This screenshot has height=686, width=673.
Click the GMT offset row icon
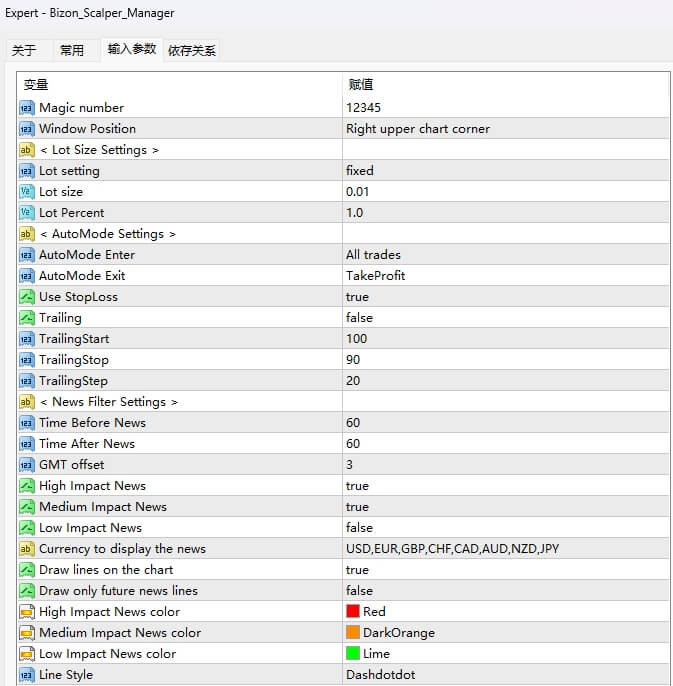[x=27, y=465]
